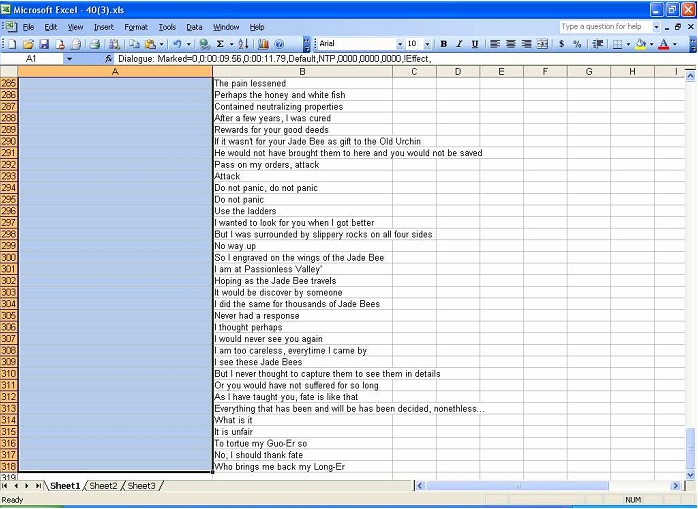Viewport: 698px width, 509px height.
Task: Select column B header
Action: coord(302,72)
